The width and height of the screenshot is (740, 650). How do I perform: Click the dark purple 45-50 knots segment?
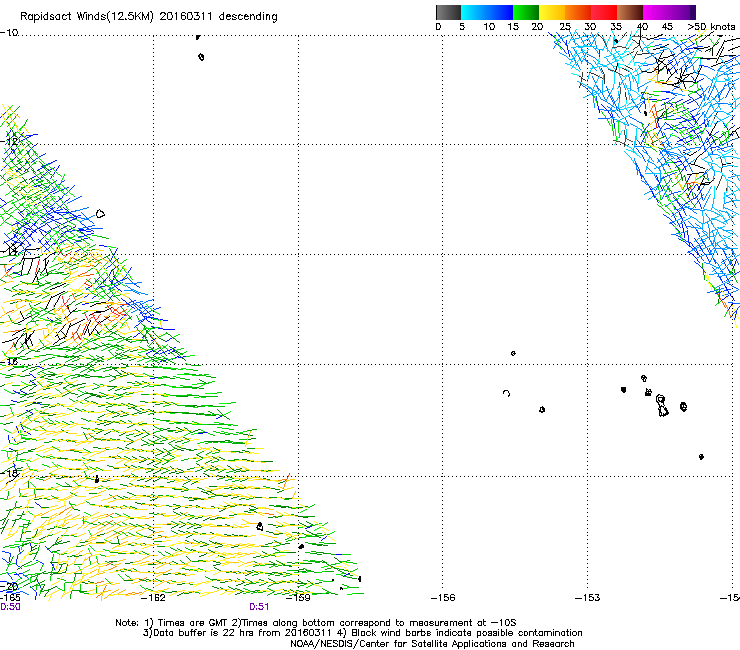[682, 12]
